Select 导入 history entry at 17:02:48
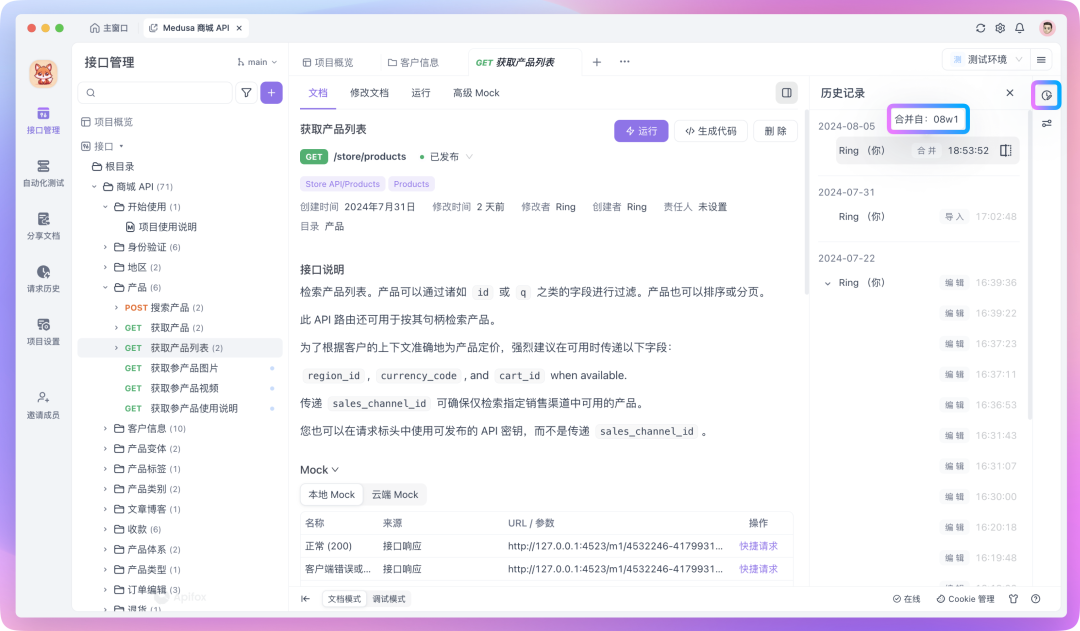The height and width of the screenshot is (631, 1080). tap(927, 217)
